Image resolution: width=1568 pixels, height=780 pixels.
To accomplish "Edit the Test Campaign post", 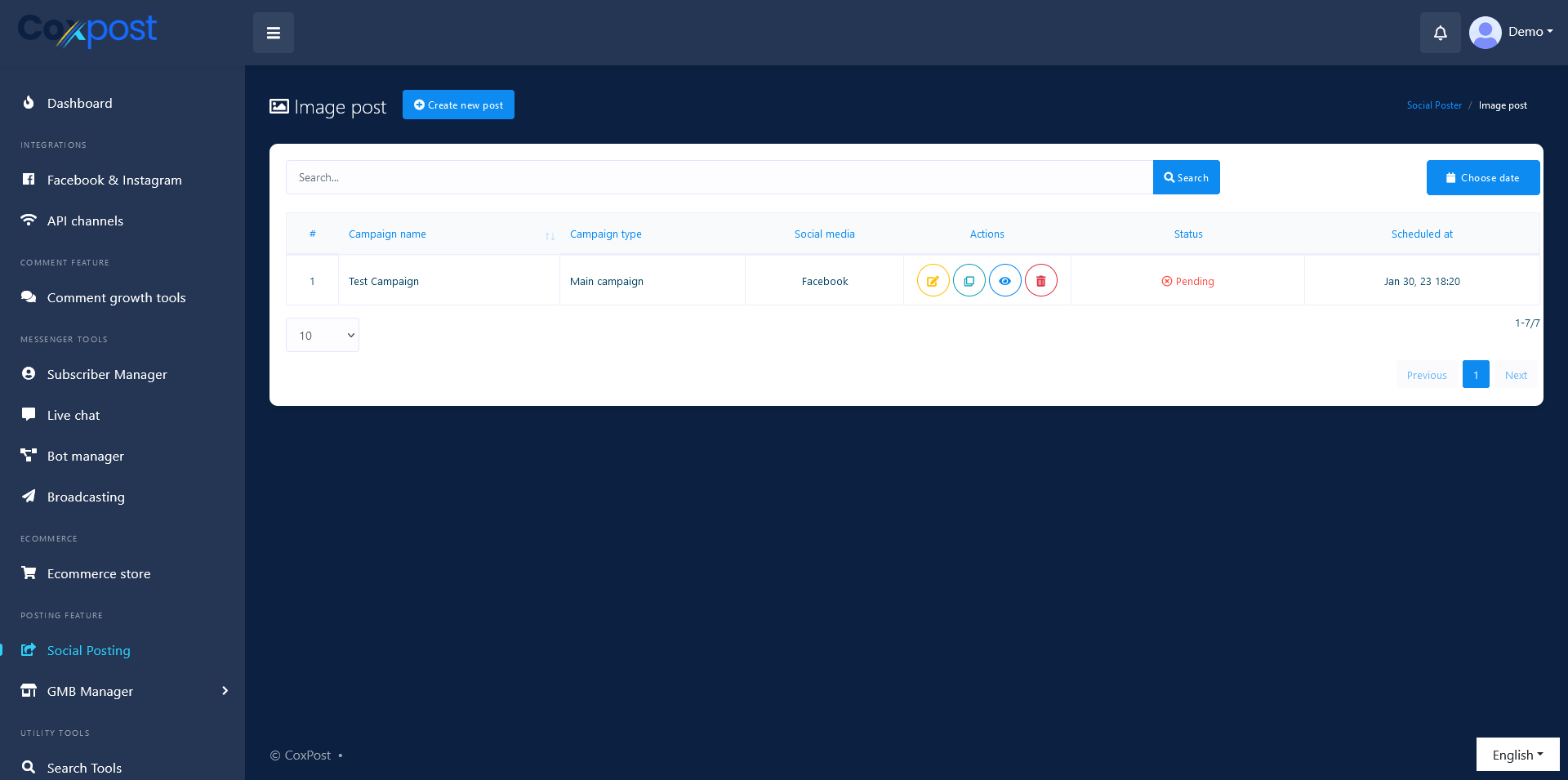I will click(x=933, y=281).
